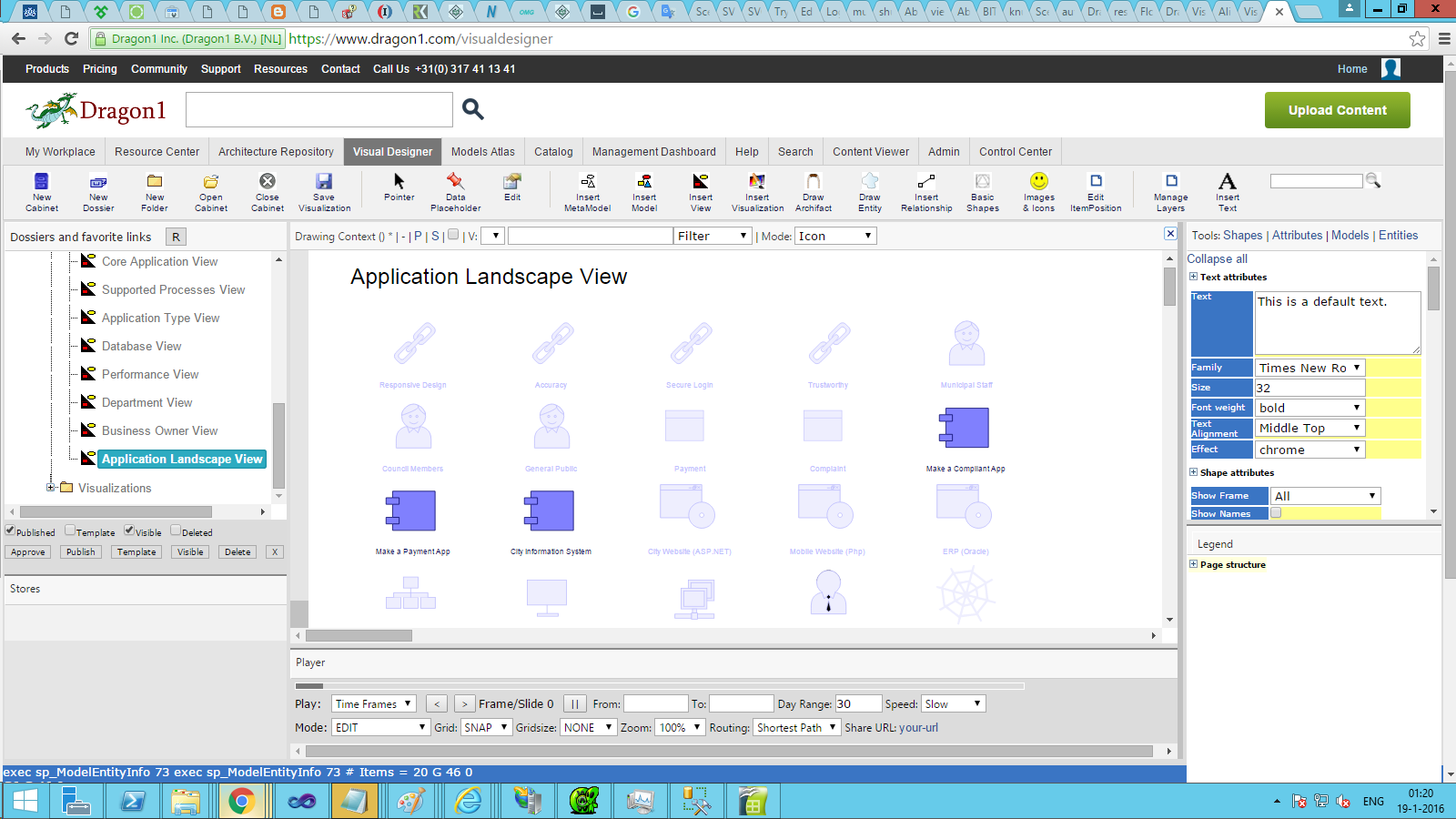This screenshot has height=819, width=1456.
Task: Click the Manage Layers icon
Action: click(1171, 182)
